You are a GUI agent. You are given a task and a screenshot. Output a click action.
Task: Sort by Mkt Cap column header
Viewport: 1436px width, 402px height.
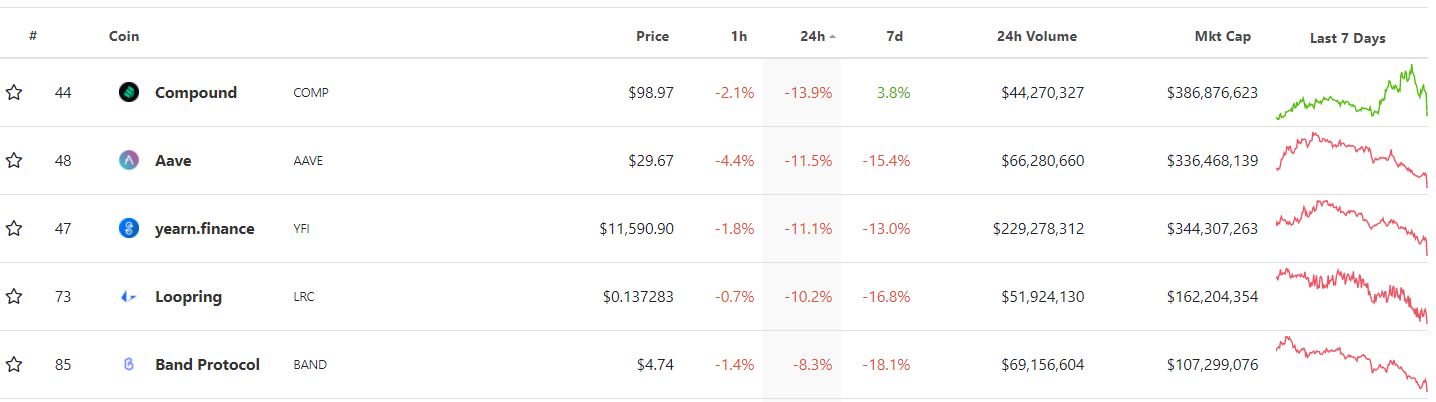click(1222, 37)
